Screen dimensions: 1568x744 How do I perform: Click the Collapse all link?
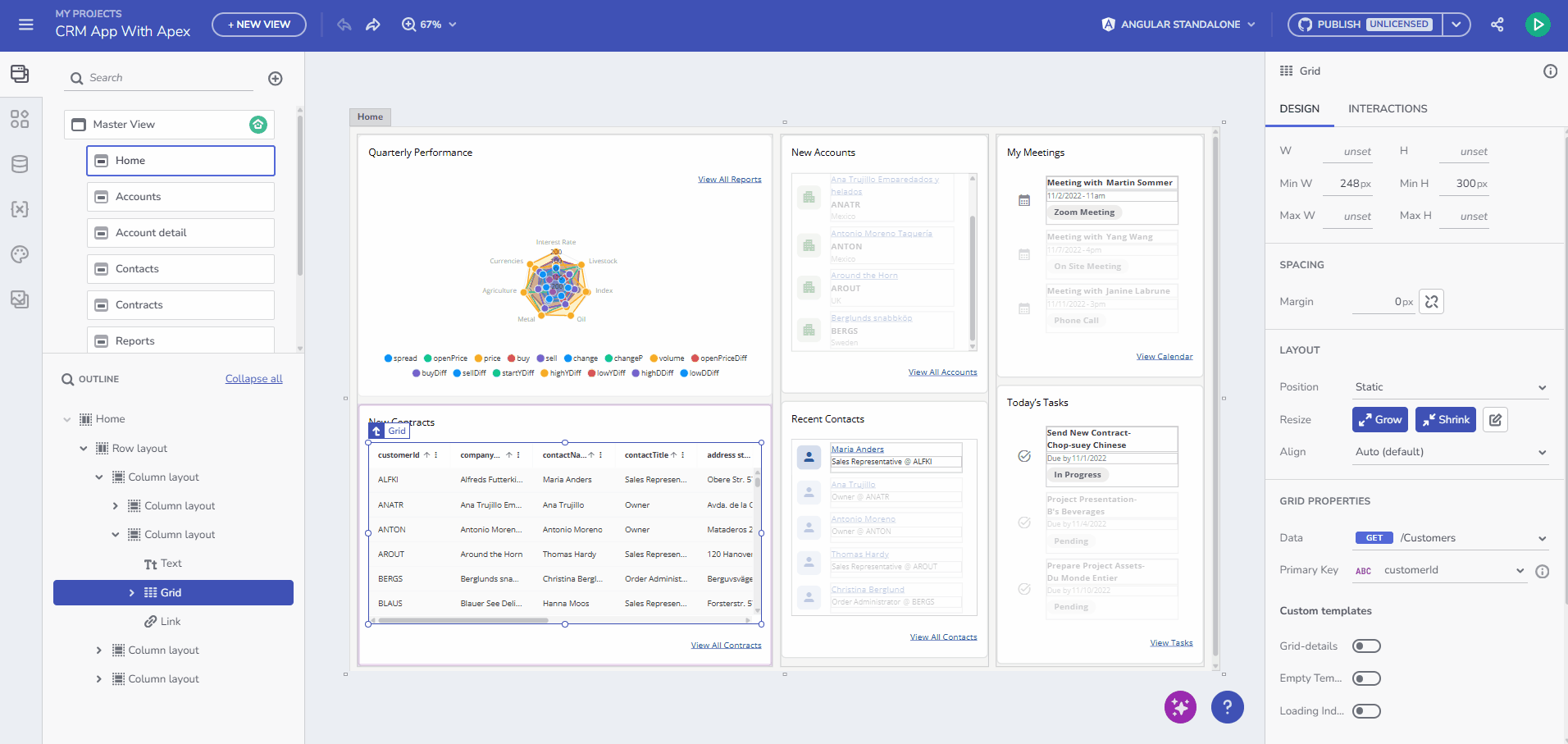[x=253, y=379]
